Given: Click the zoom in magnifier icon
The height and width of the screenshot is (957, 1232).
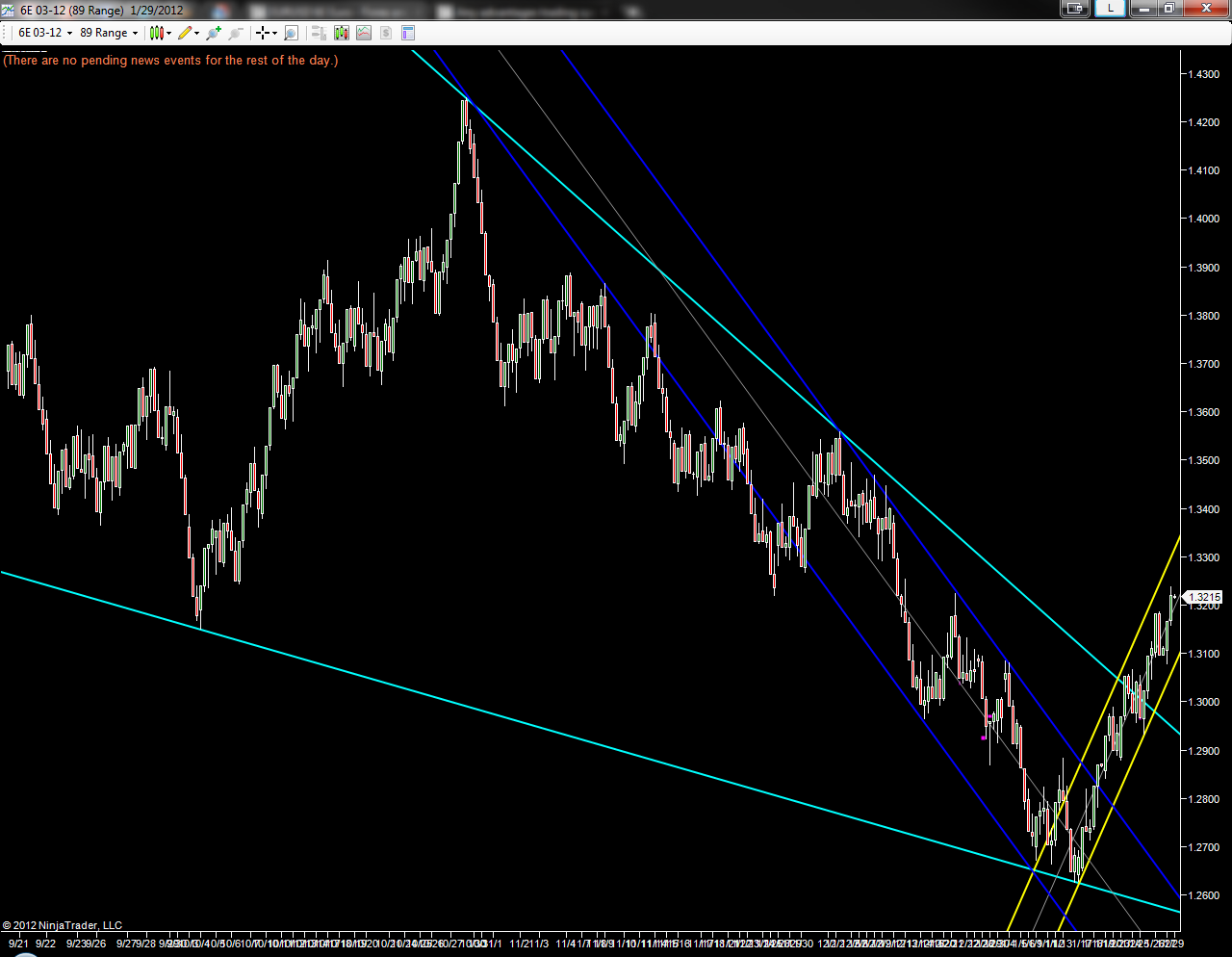Looking at the screenshot, I should click(213, 33).
